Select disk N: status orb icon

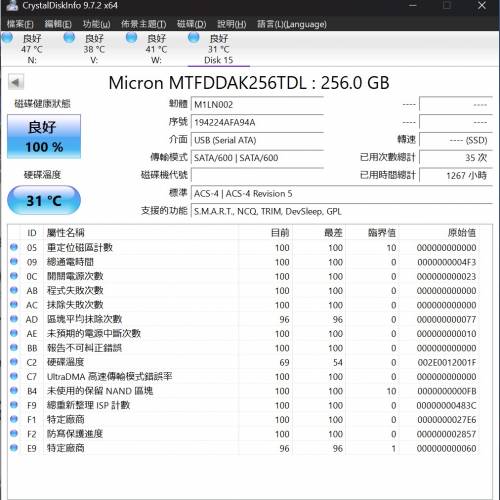point(7,37)
